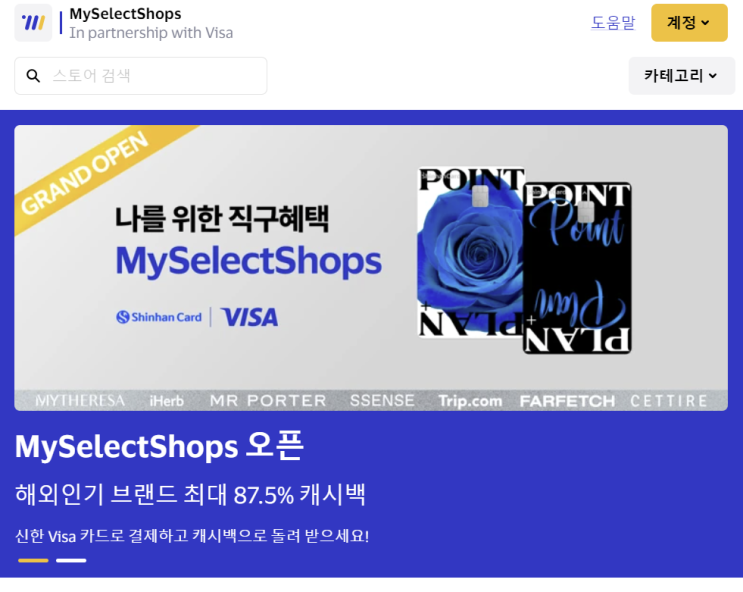The height and width of the screenshot is (592, 743).
Task: Click the Shinhan Card logo in banner
Action: pos(159,317)
